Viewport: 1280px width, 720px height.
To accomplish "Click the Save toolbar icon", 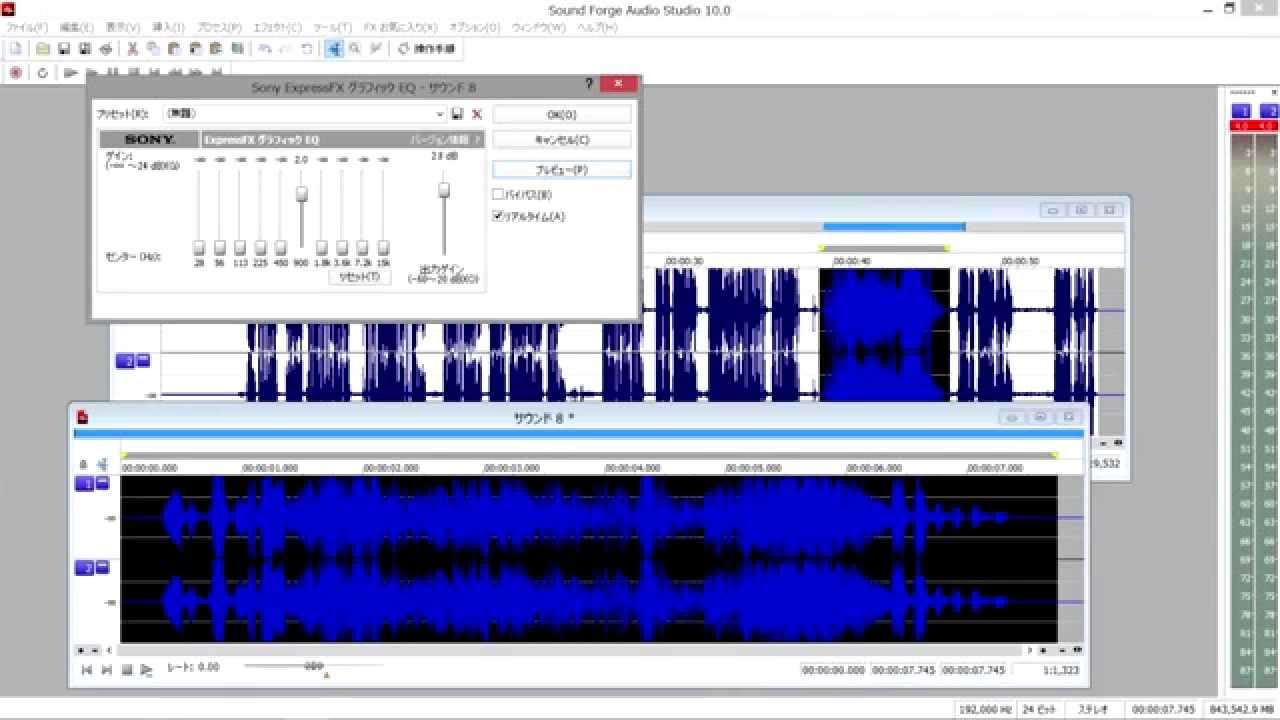I will [64, 48].
